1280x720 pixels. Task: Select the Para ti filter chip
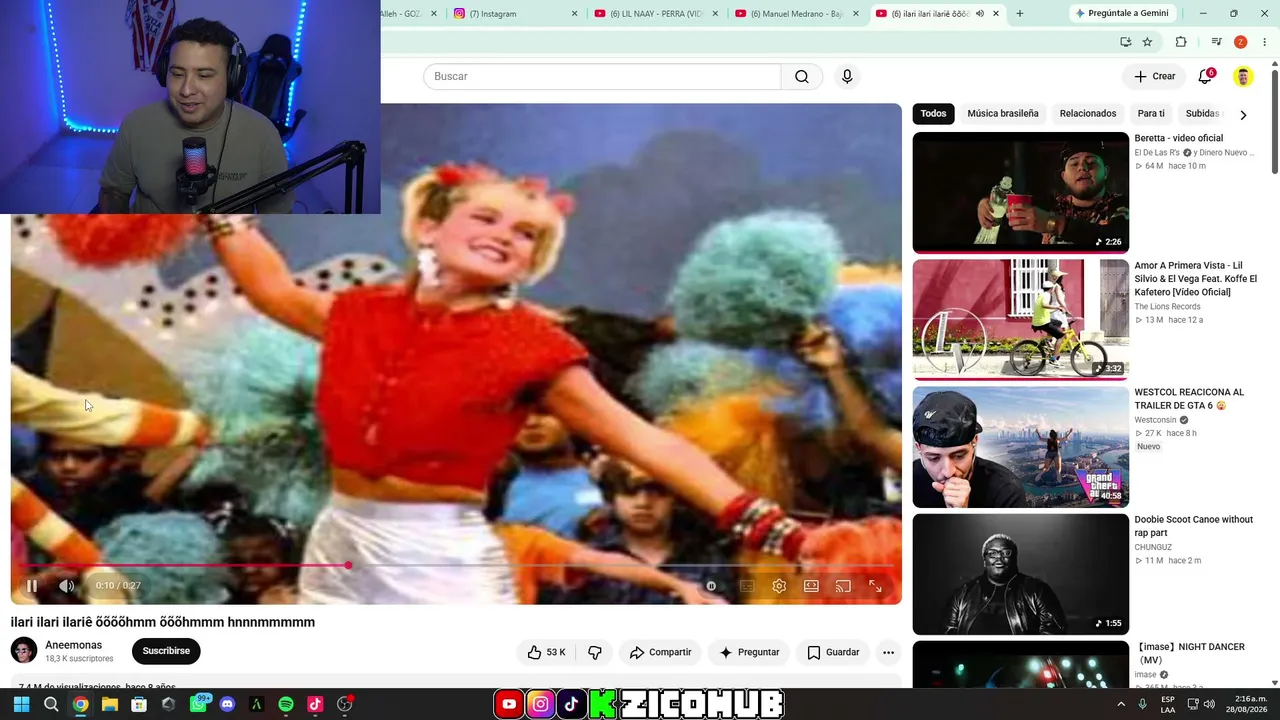pos(1151,113)
